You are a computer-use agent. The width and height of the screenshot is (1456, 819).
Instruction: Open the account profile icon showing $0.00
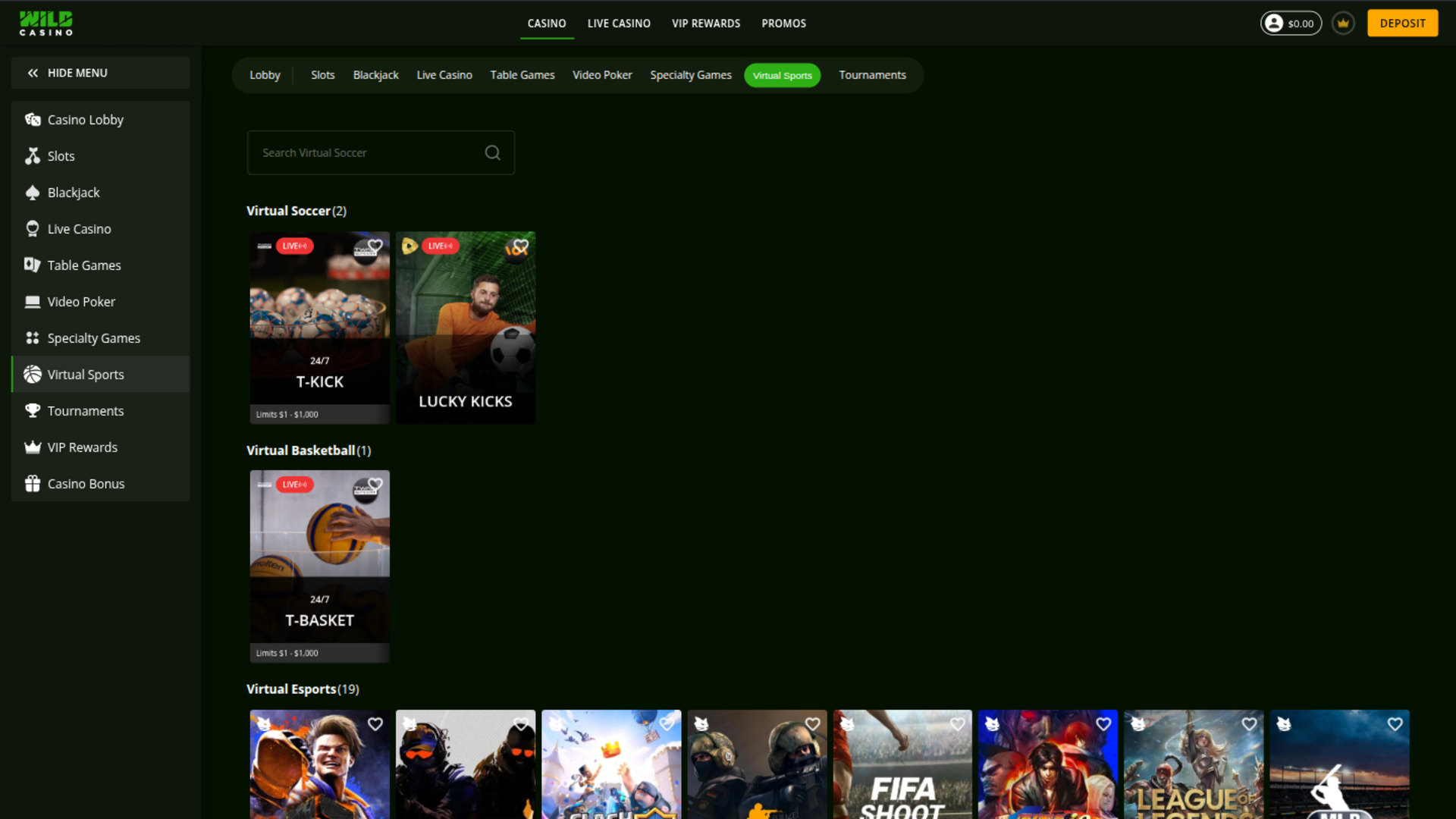tap(1276, 23)
